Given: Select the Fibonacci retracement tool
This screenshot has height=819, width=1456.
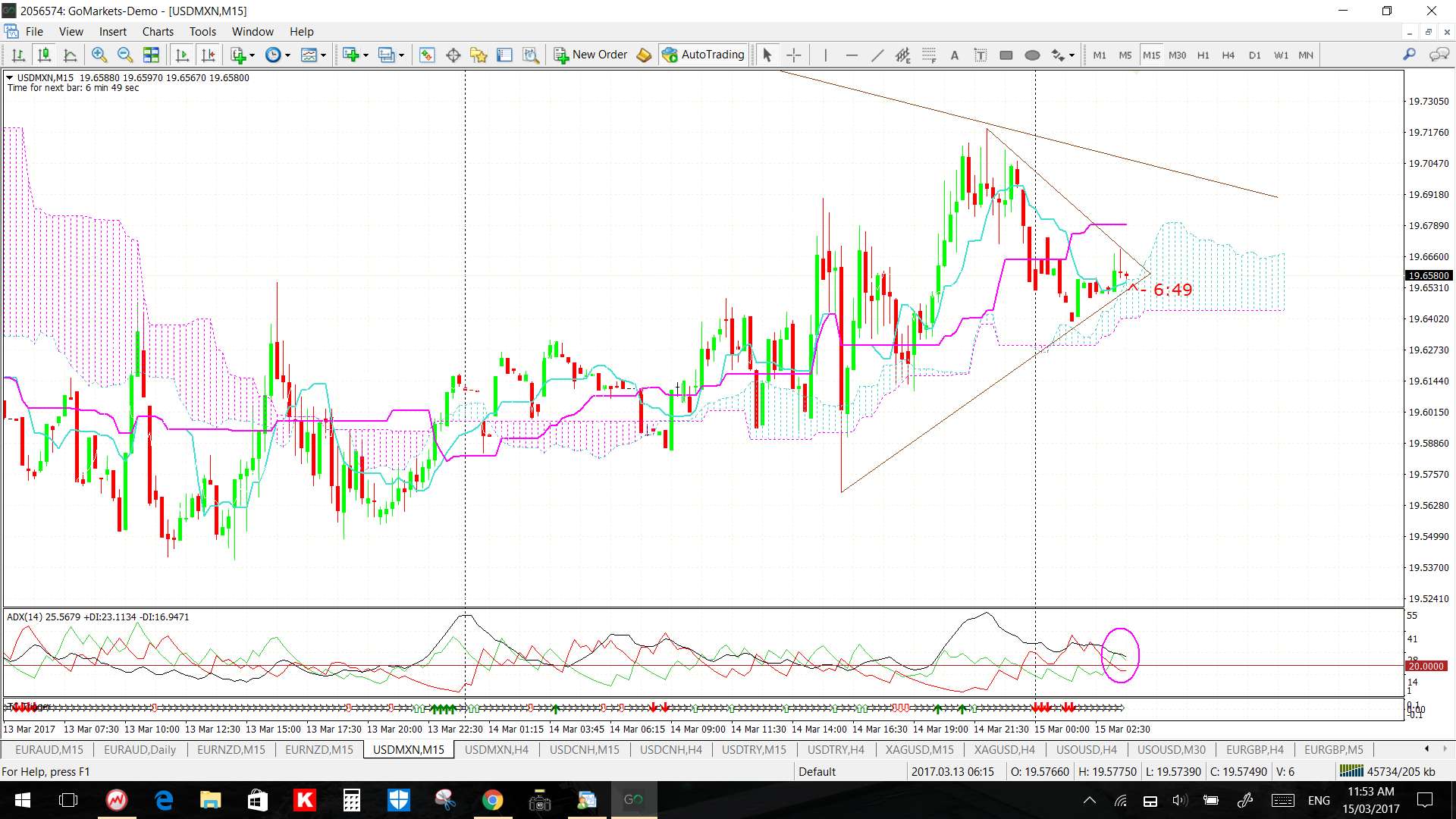Looking at the screenshot, I should tap(929, 55).
